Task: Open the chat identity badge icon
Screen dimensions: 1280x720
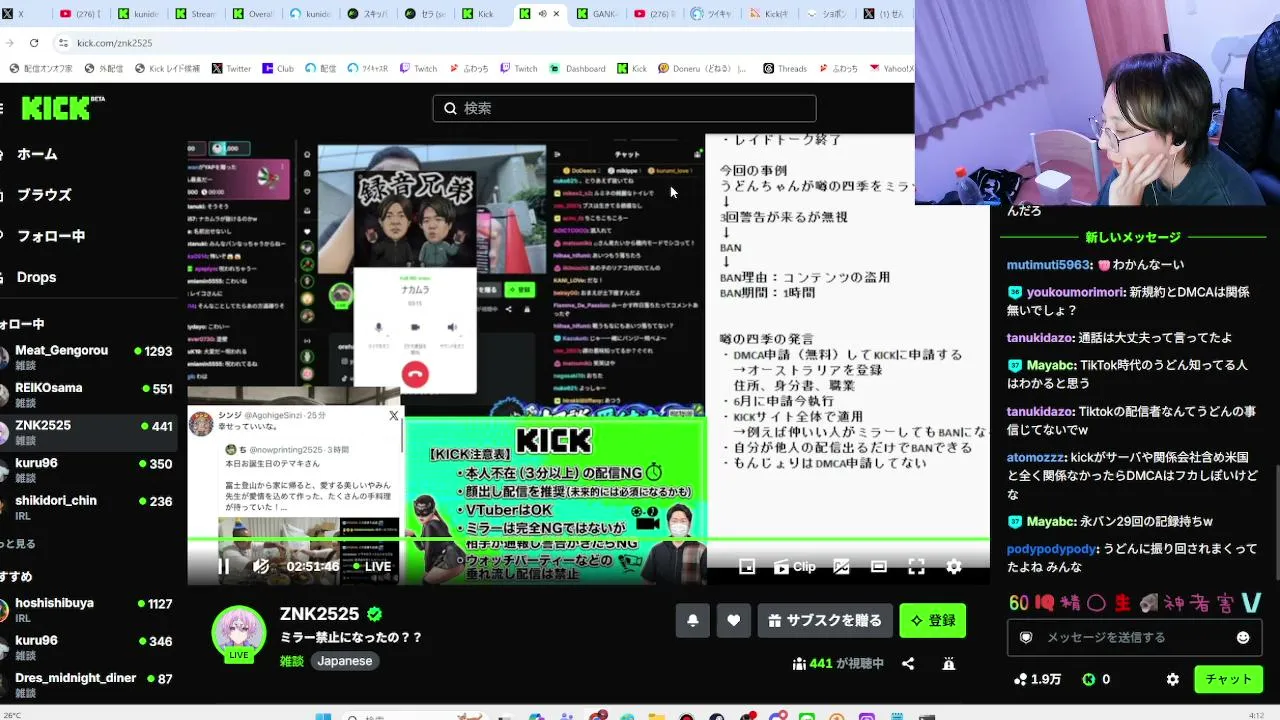Action: click(1025, 637)
